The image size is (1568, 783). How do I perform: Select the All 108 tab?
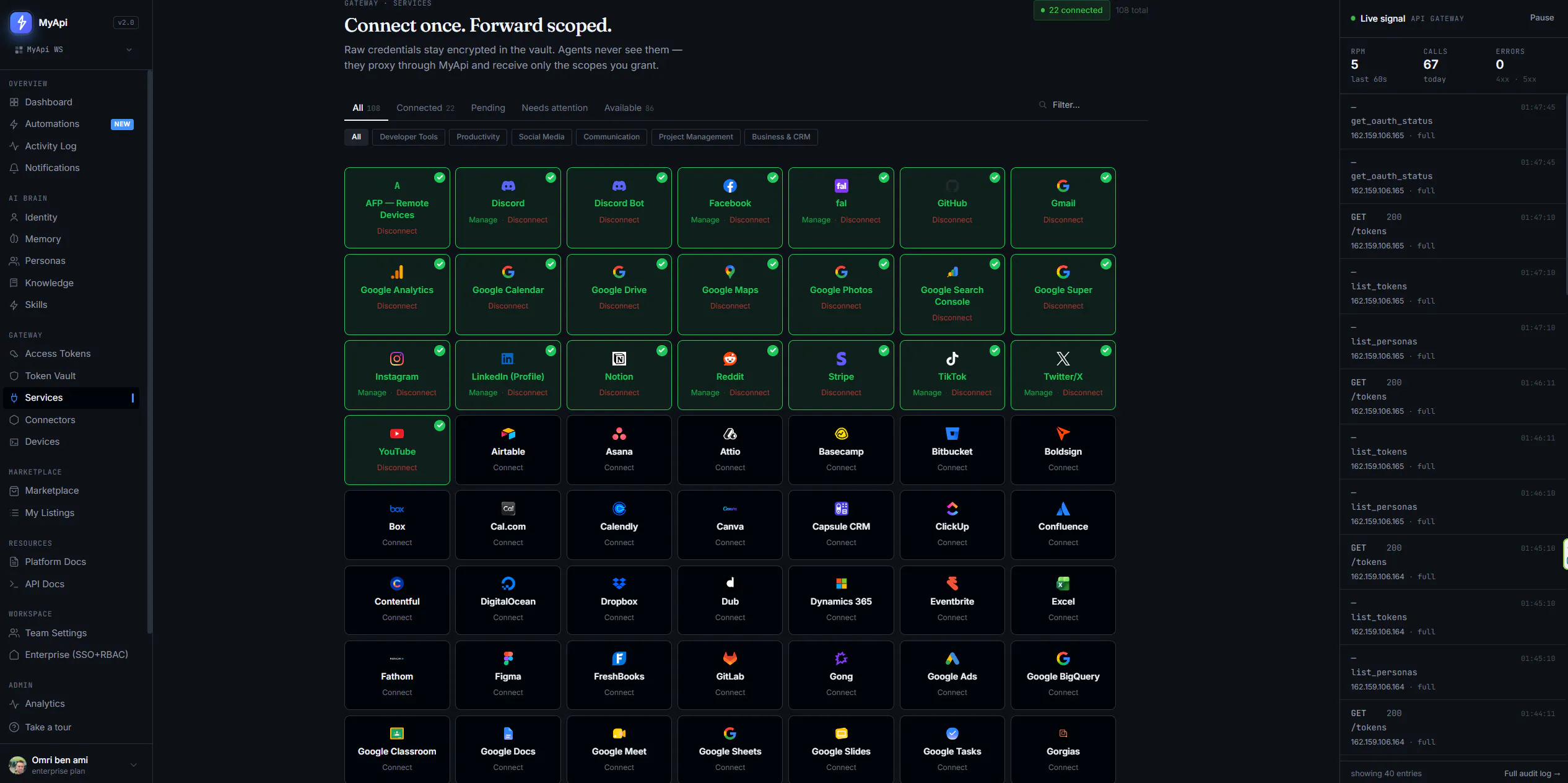point(366,108)
